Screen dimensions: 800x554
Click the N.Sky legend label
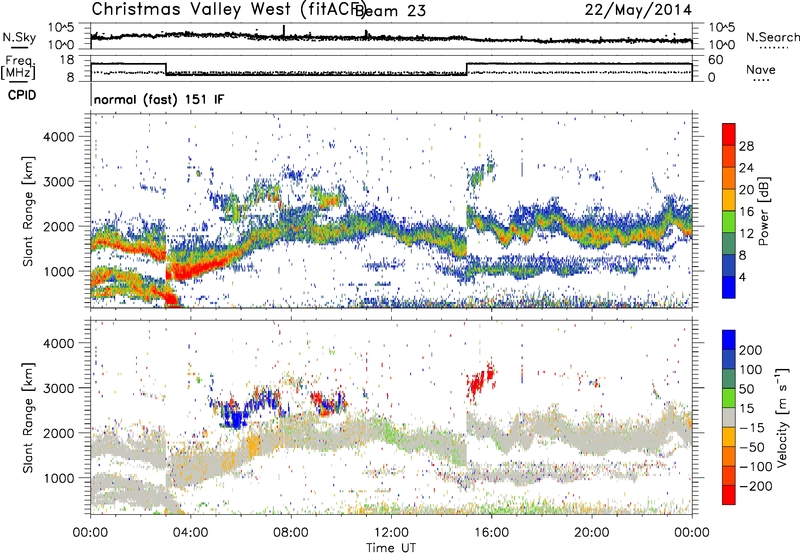pyautogui.click(x=19, y=37)
